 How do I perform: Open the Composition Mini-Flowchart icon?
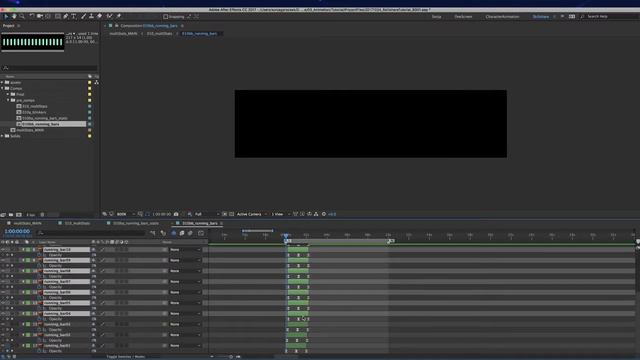(x=153, y=233)
